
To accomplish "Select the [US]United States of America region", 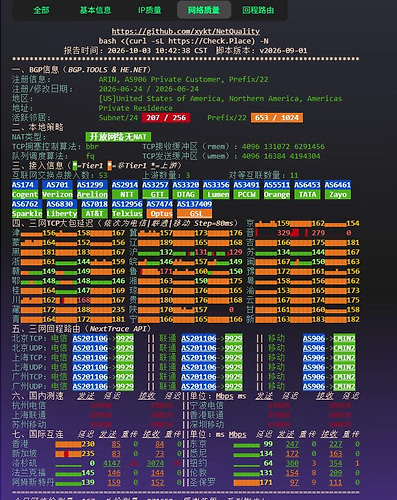I will [x=220, y=99].
